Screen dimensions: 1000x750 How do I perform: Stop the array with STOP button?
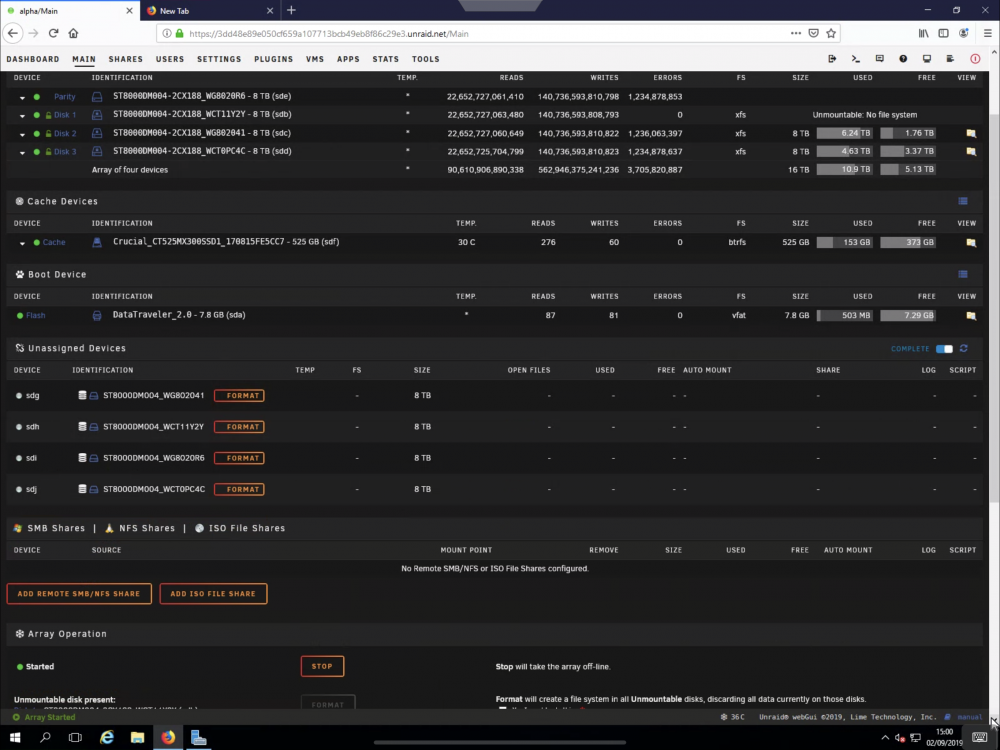tap(322, 666)
